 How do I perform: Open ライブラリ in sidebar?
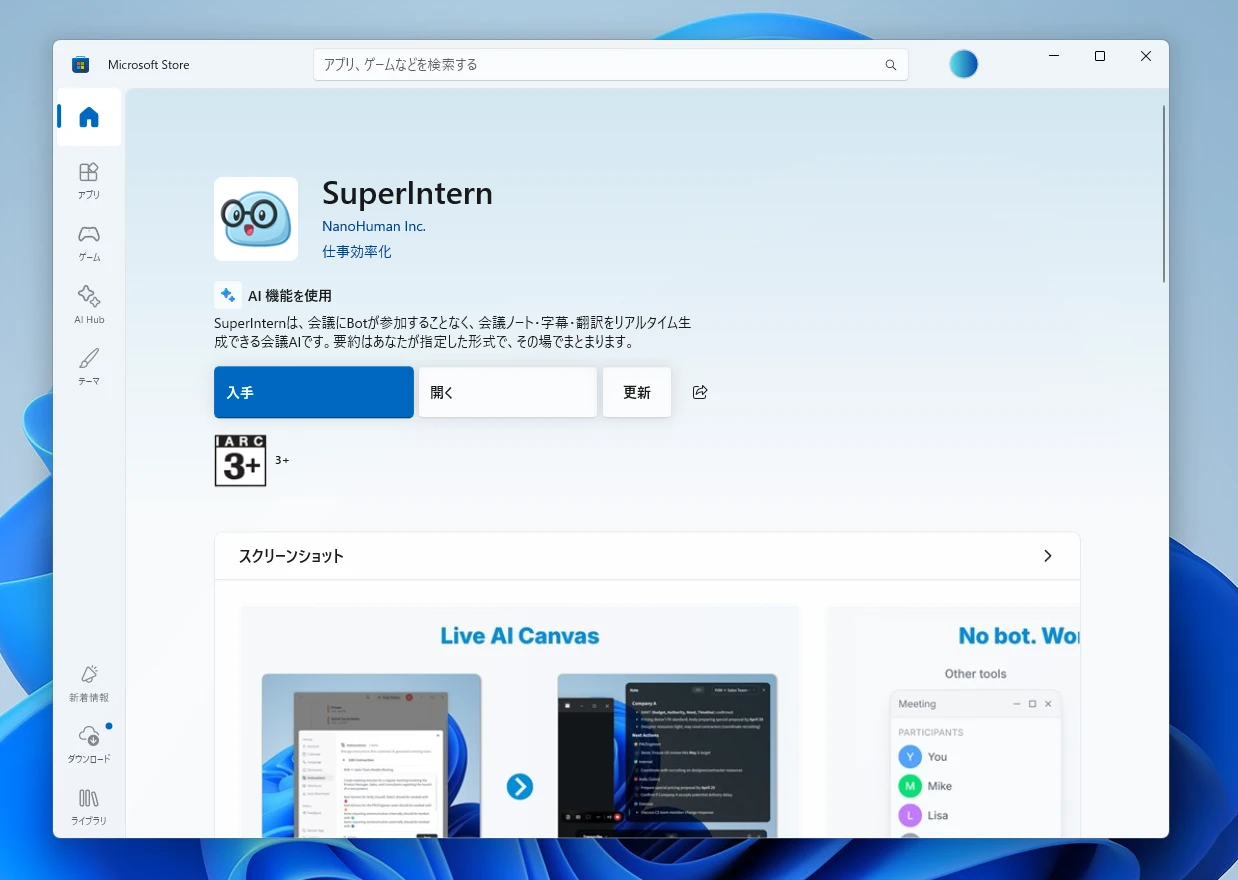[89, 806]
